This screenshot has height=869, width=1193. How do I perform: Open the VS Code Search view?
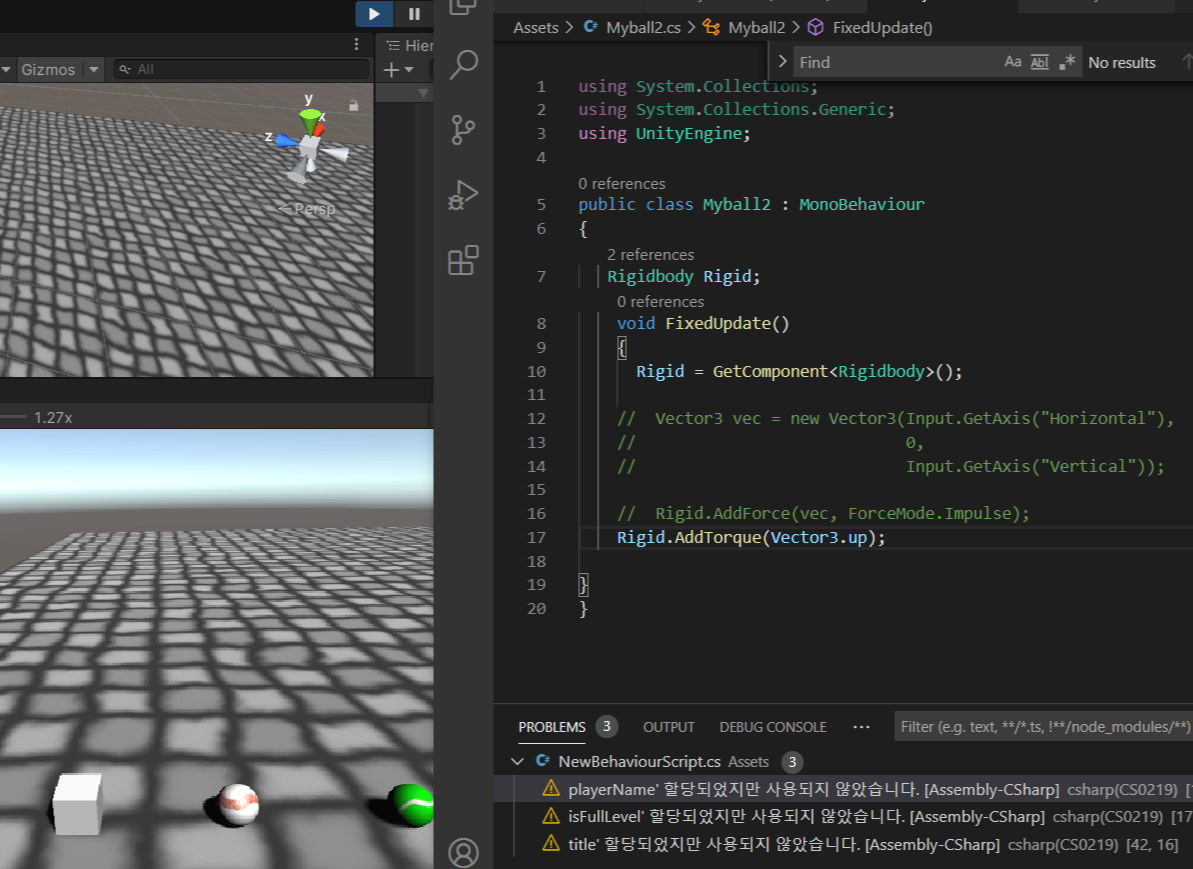pos(463,65)
